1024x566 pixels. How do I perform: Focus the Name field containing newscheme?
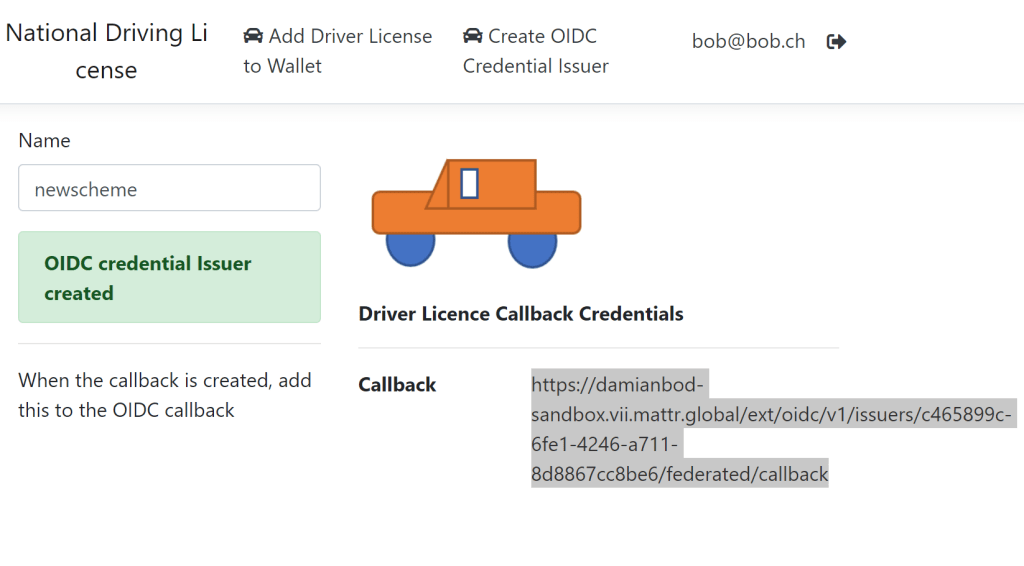(x=169, y=188)
